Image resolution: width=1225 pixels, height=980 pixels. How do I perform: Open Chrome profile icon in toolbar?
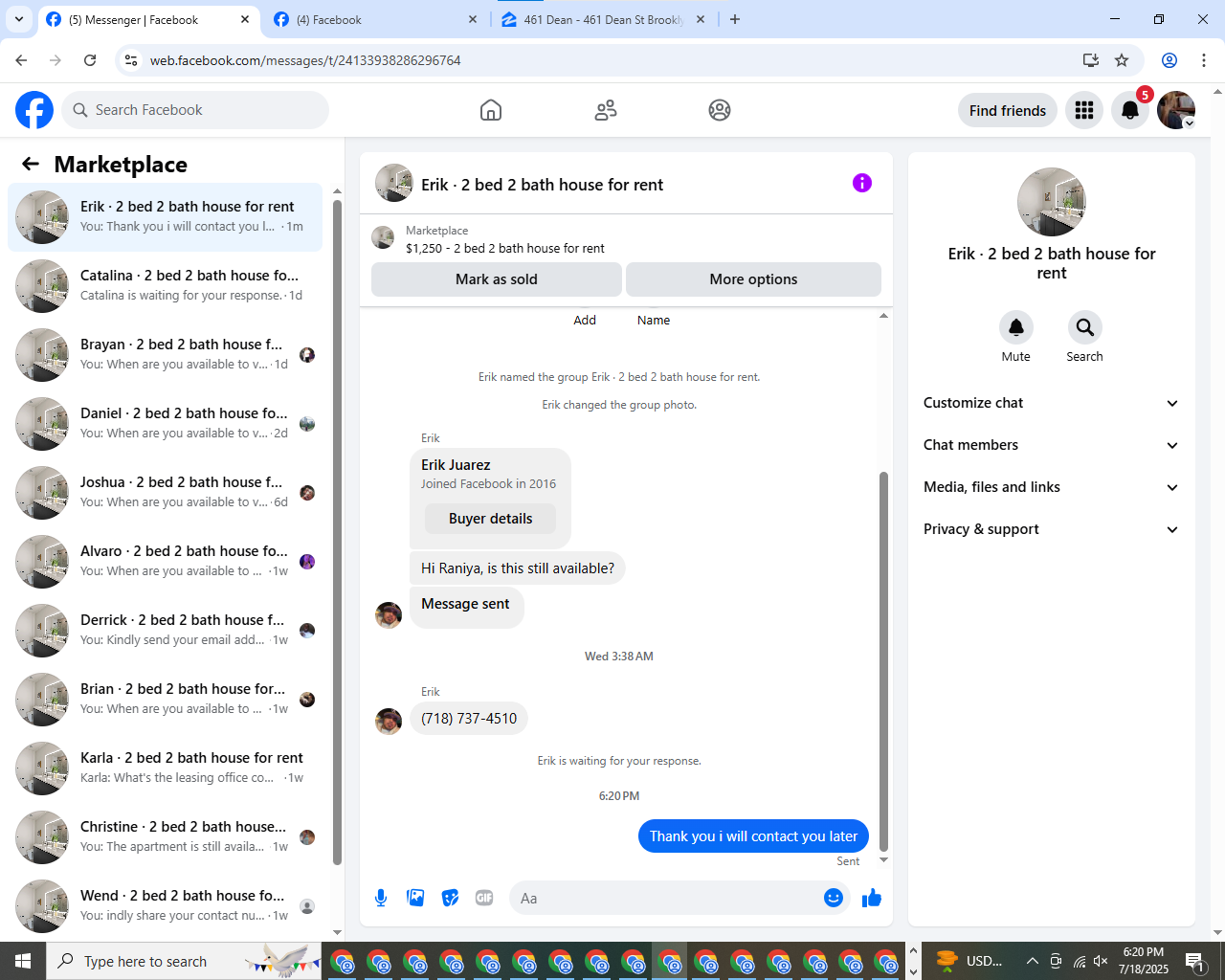[x=1169, y=60]
